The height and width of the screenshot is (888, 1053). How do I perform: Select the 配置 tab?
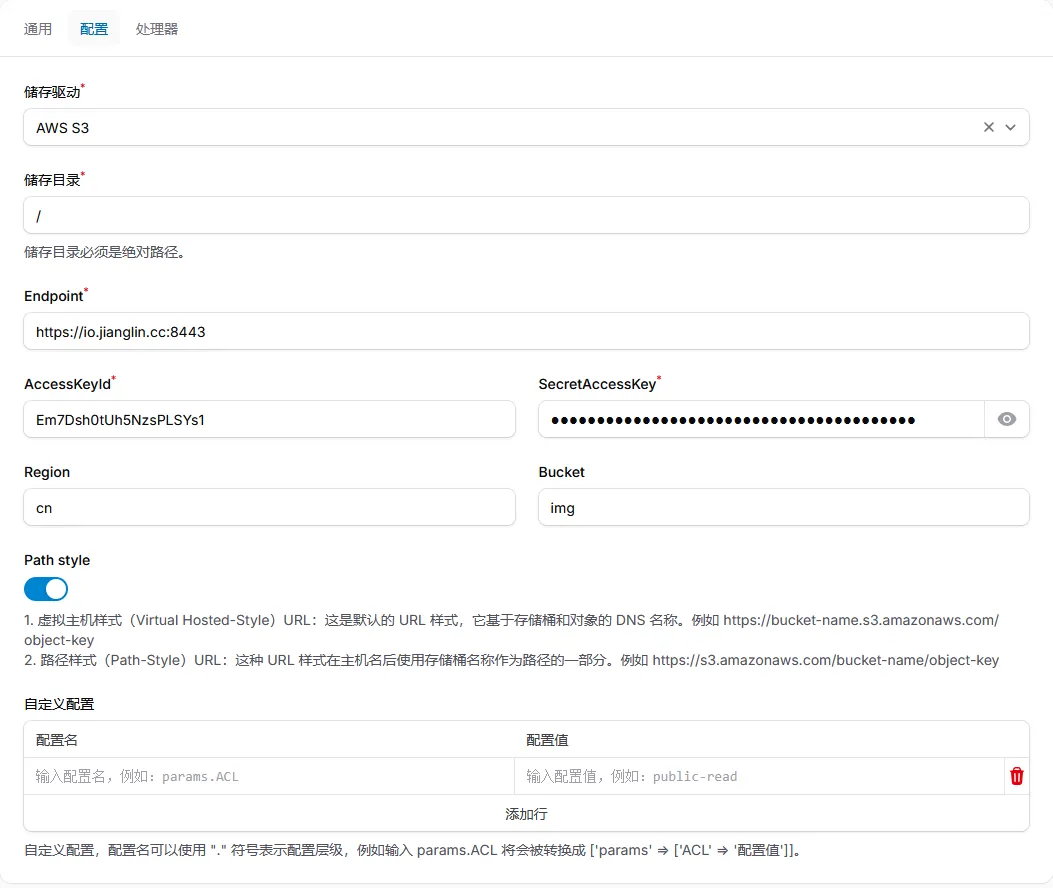coord(94,29)
